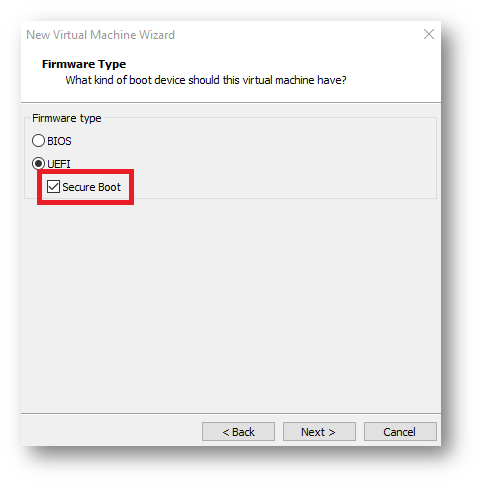Toggle the Secure Boot checkbox
This screenshot has height=488, width=483.
coord(53,187)
